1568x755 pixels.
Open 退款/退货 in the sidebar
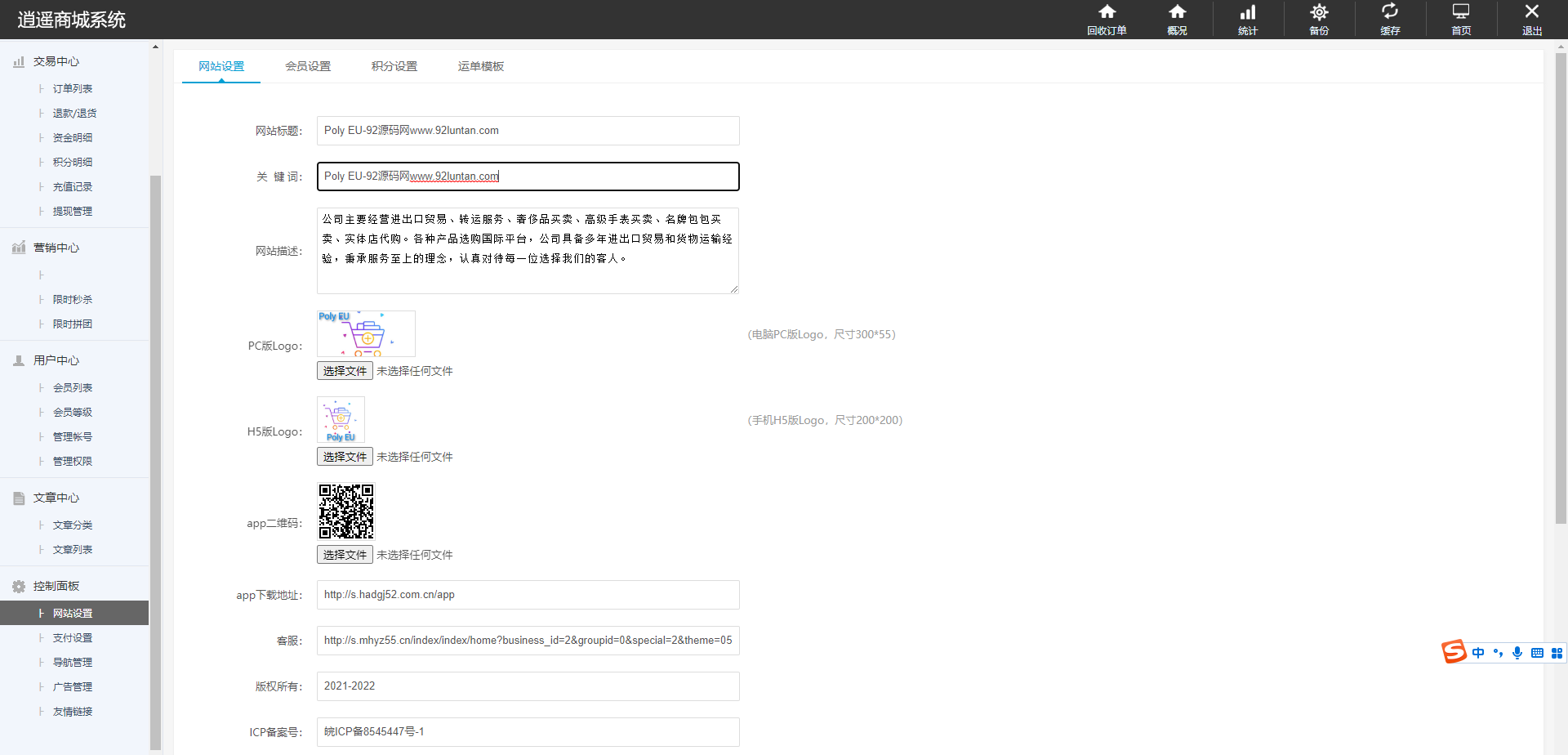click(74, 113)
